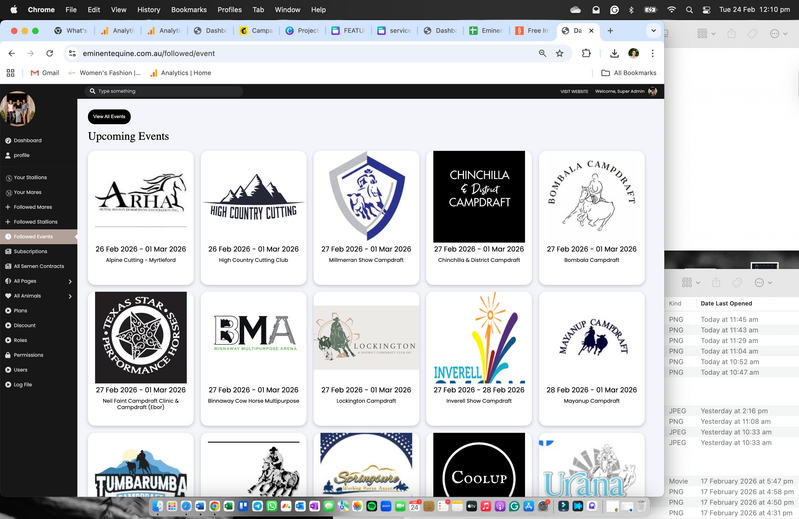Focus the 'Type something' search field

164,91
